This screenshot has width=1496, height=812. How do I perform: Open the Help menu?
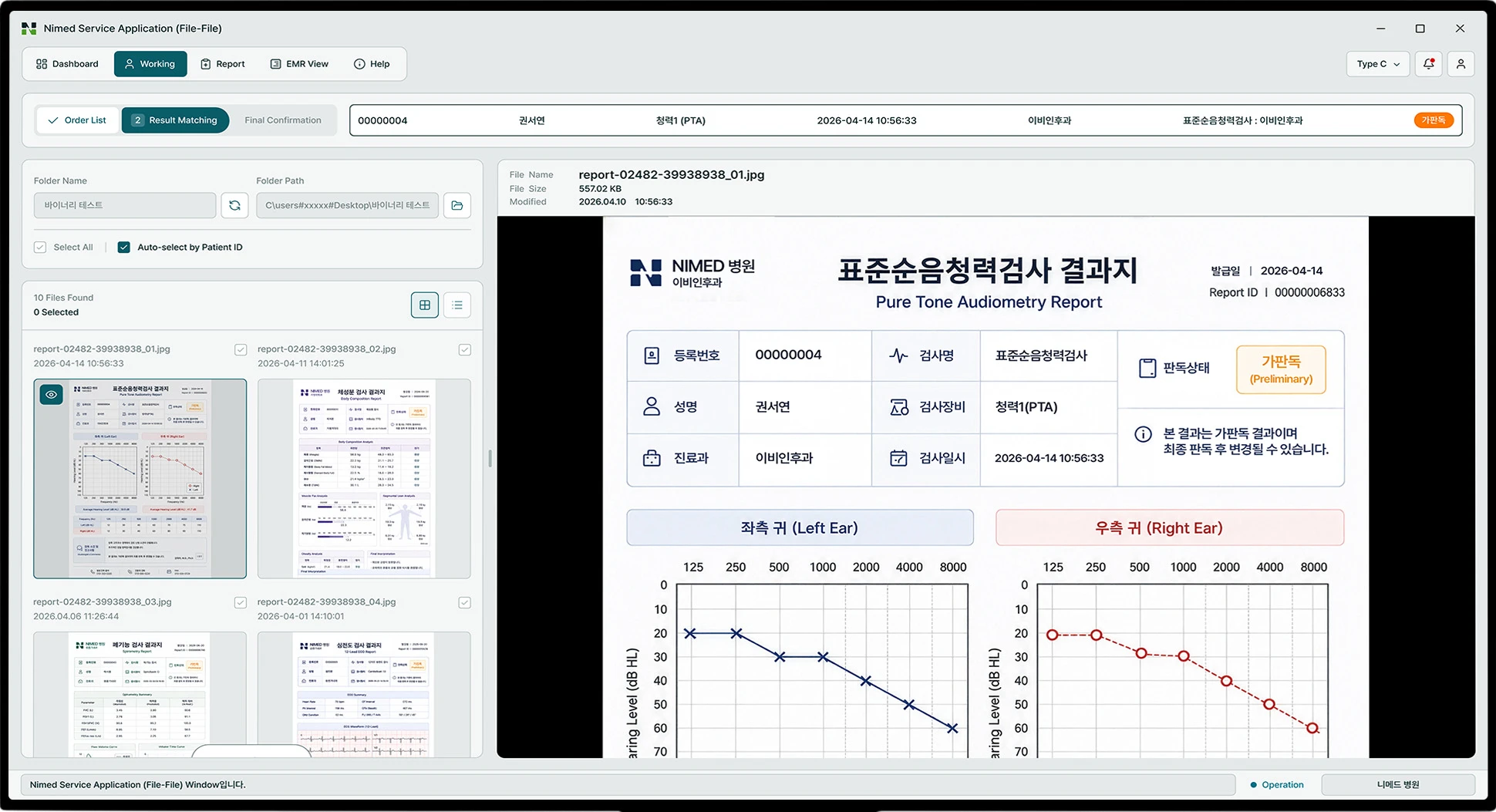coord(372,64)
